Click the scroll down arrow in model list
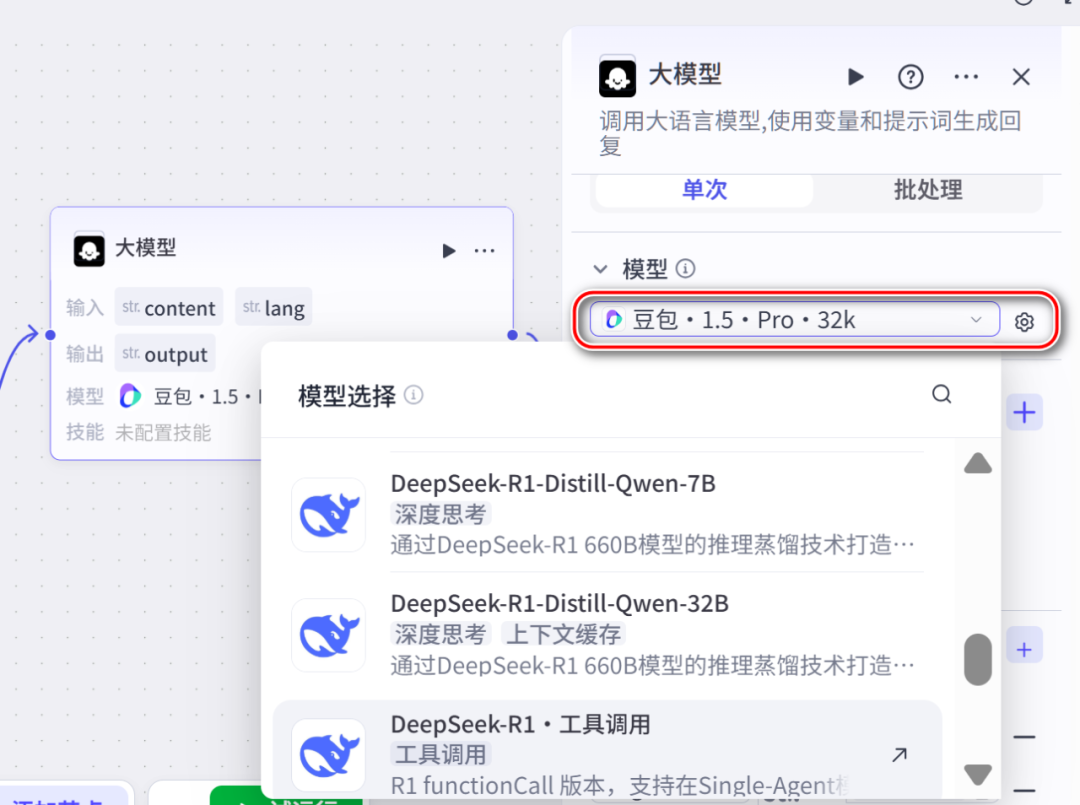The image size is (1080, 805). point(977,774)
